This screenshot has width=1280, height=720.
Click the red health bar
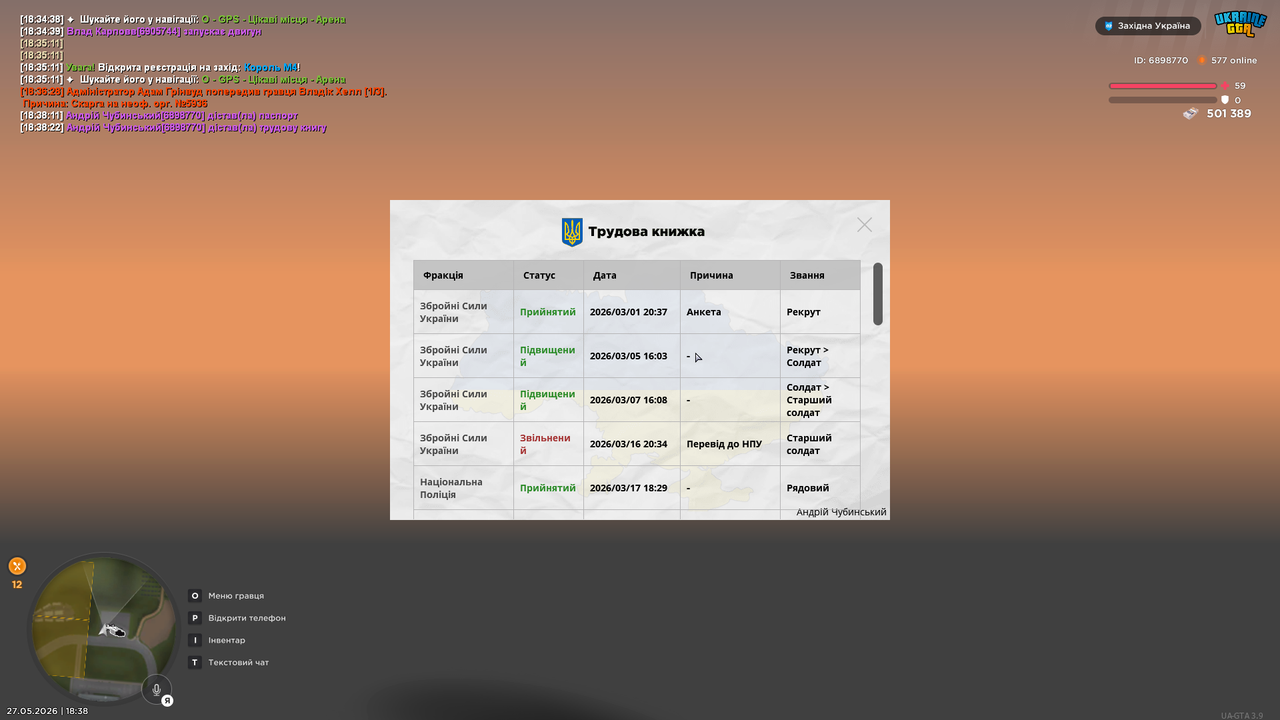(x=1163, y=86)
